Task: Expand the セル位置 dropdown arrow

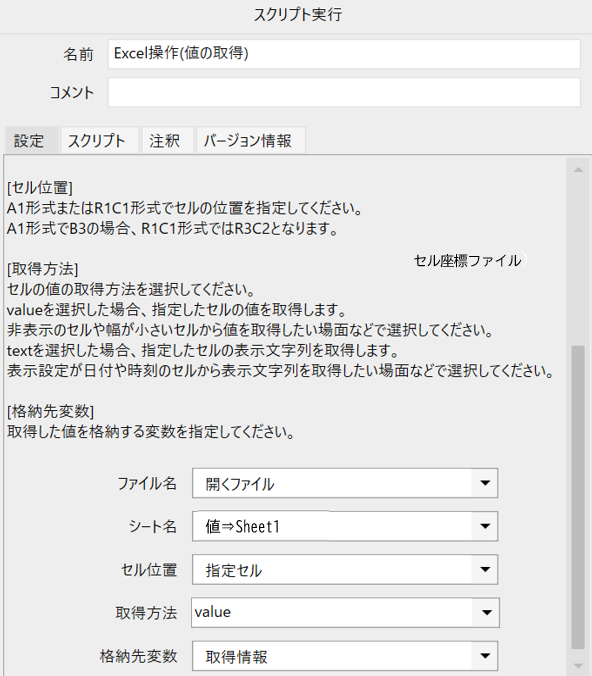Action: 485,570
